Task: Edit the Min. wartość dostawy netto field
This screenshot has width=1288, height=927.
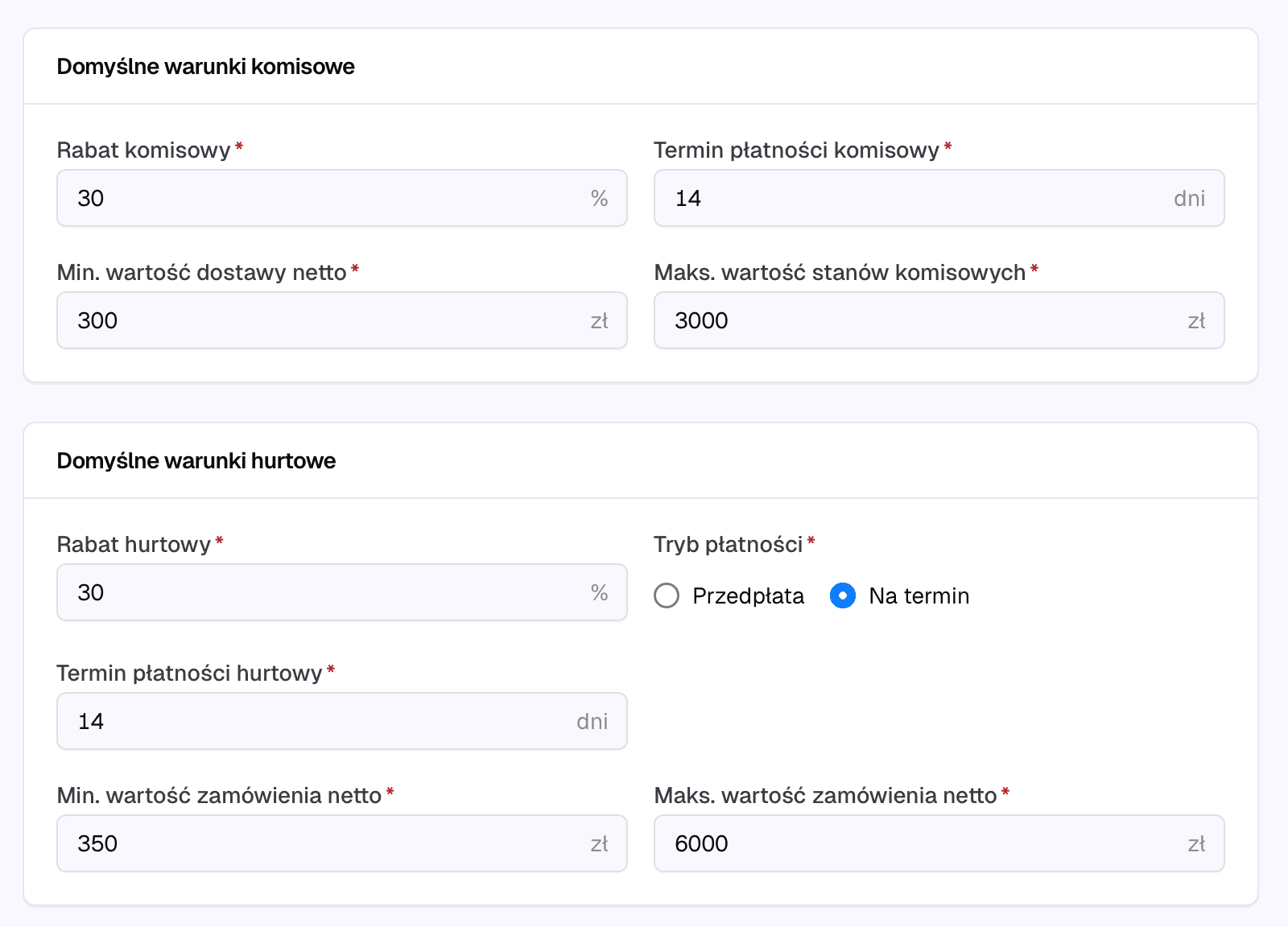Action: (x=342, y=320)
